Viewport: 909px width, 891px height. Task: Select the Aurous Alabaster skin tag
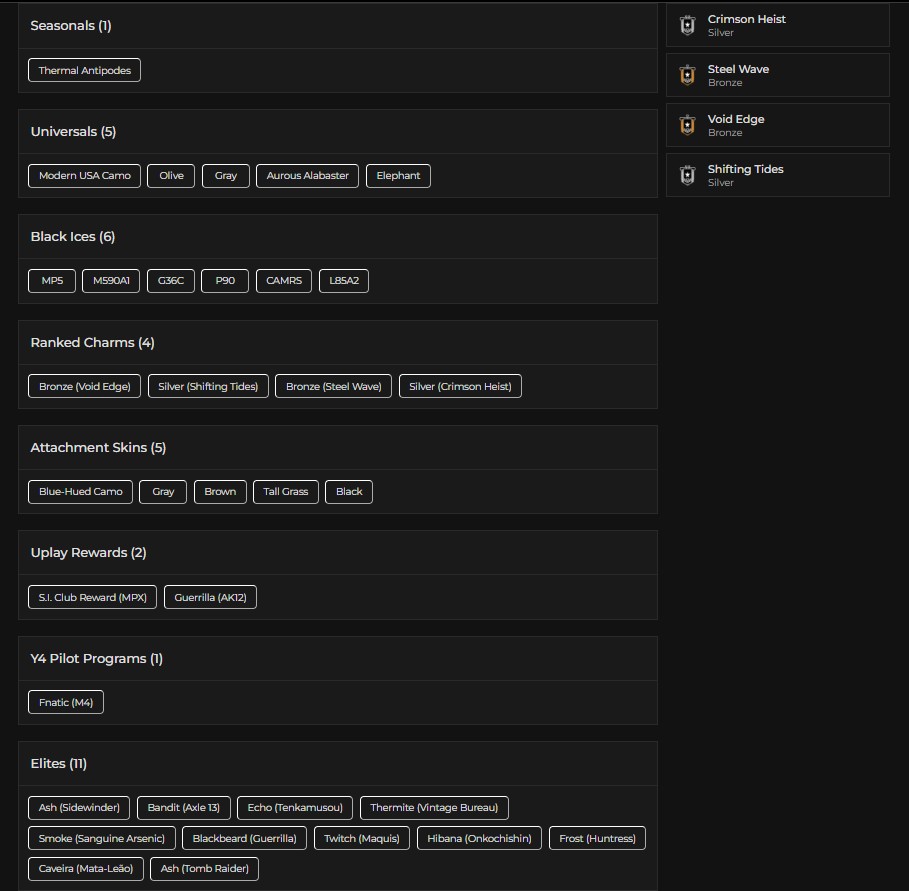pyautogui.click(x=307, y=176)
